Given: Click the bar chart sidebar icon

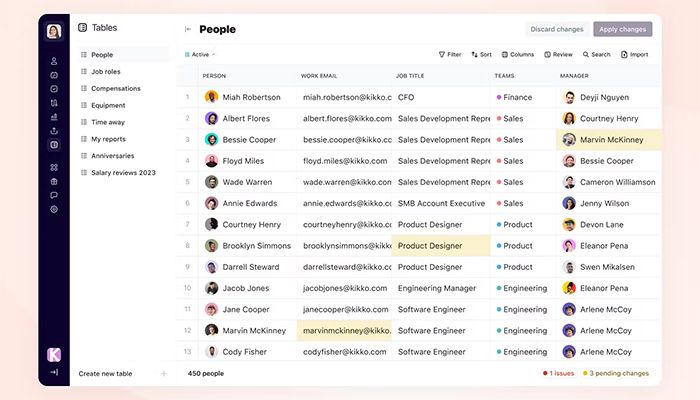Looking at the screenshot, I should click(54, 116).
